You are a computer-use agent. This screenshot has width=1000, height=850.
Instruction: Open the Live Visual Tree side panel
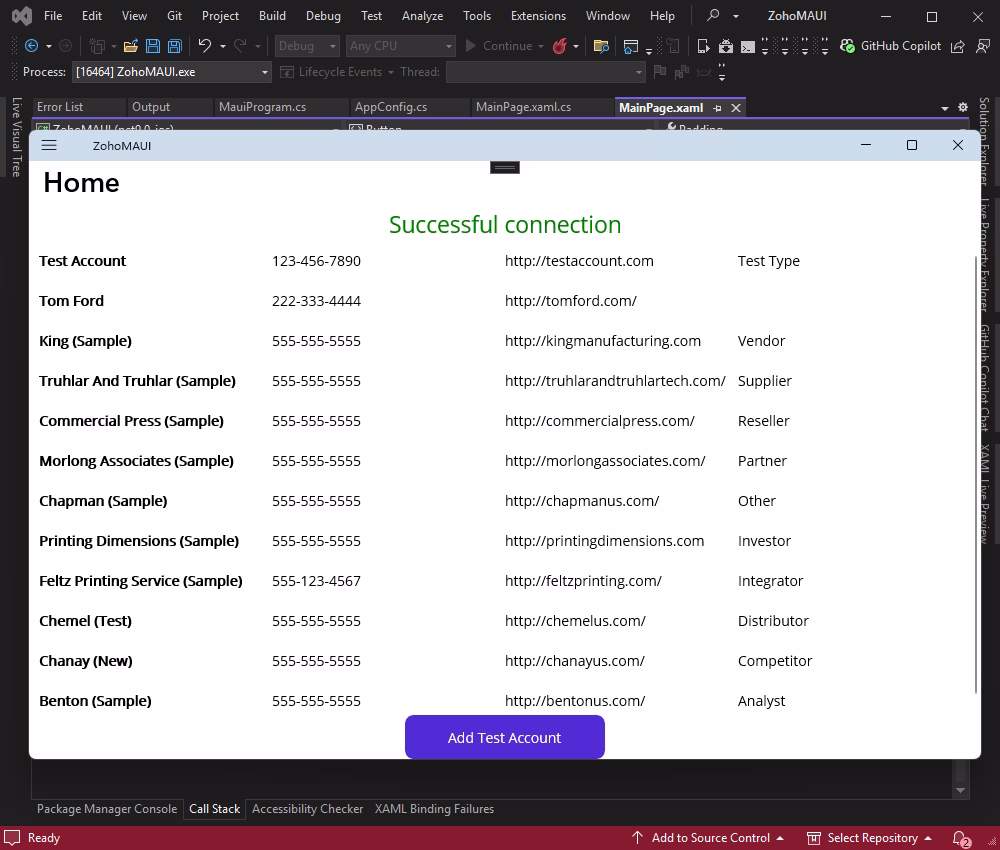tap(17, 136)
